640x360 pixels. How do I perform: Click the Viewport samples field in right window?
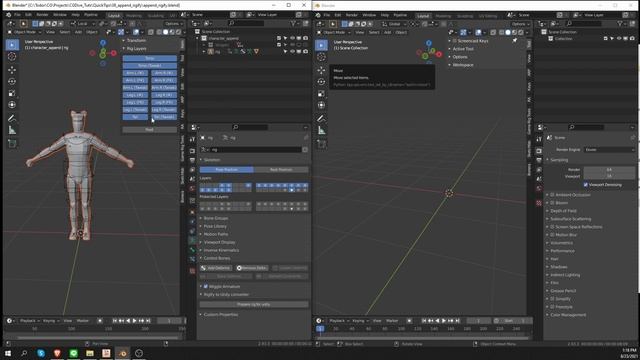[609, 176]
